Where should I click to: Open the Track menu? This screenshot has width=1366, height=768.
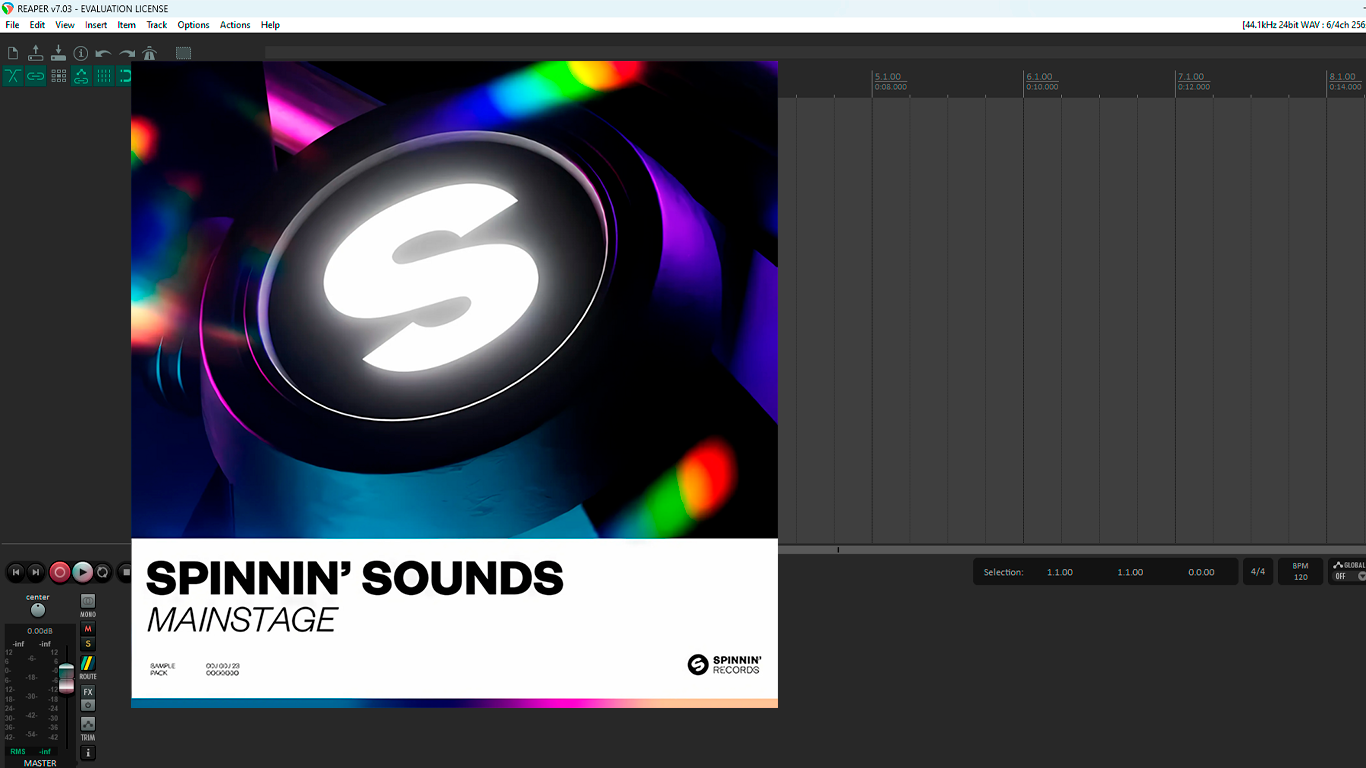157,25
